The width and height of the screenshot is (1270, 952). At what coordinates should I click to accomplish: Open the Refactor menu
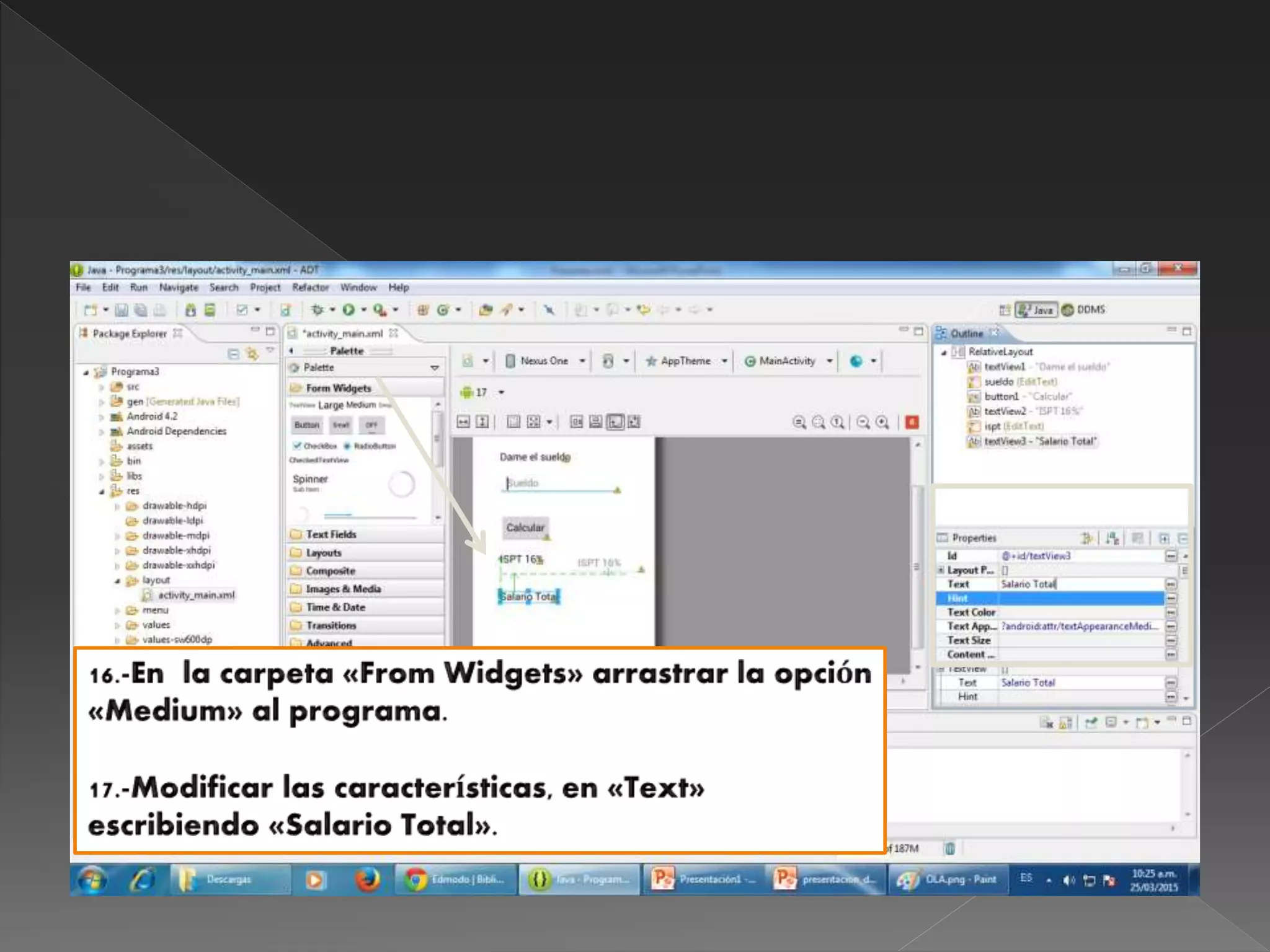pos(311,288)
